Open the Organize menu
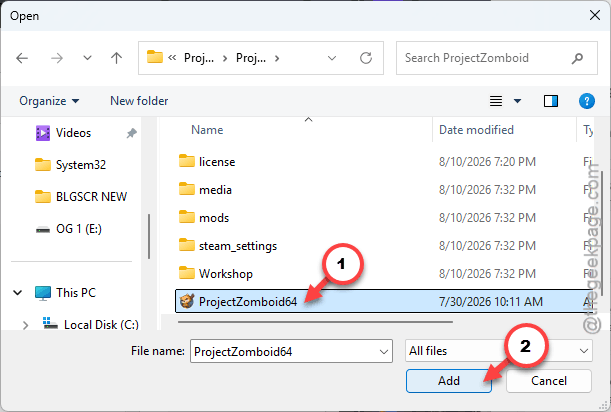 (49, 101)
